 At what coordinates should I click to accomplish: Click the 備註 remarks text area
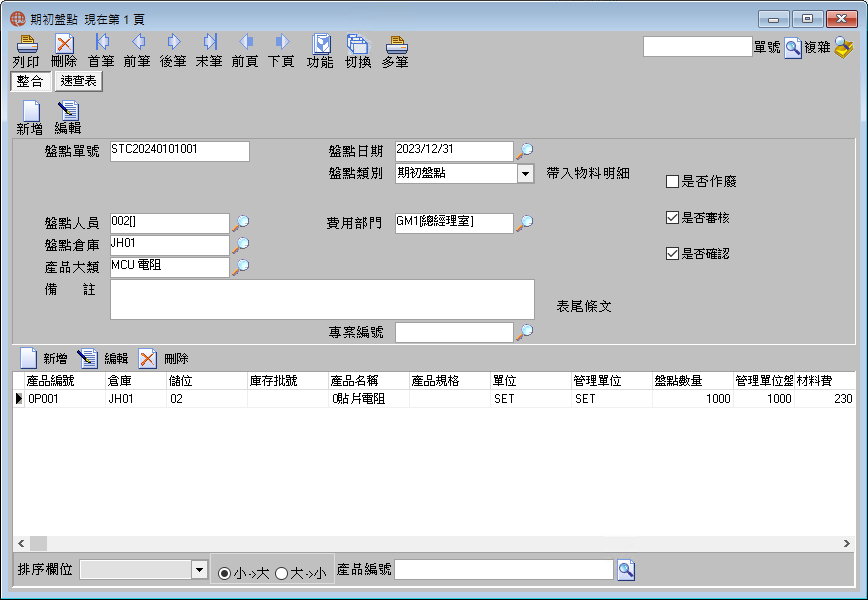[x=322, y=299]
